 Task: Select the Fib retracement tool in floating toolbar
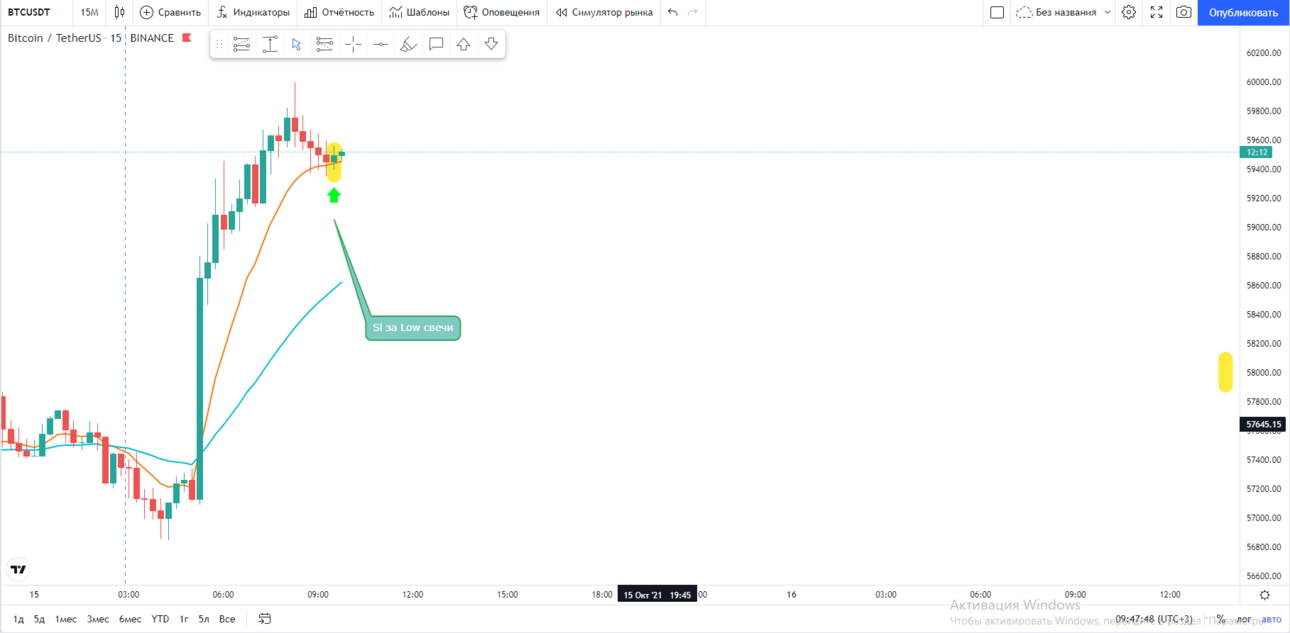pos(242,44)
